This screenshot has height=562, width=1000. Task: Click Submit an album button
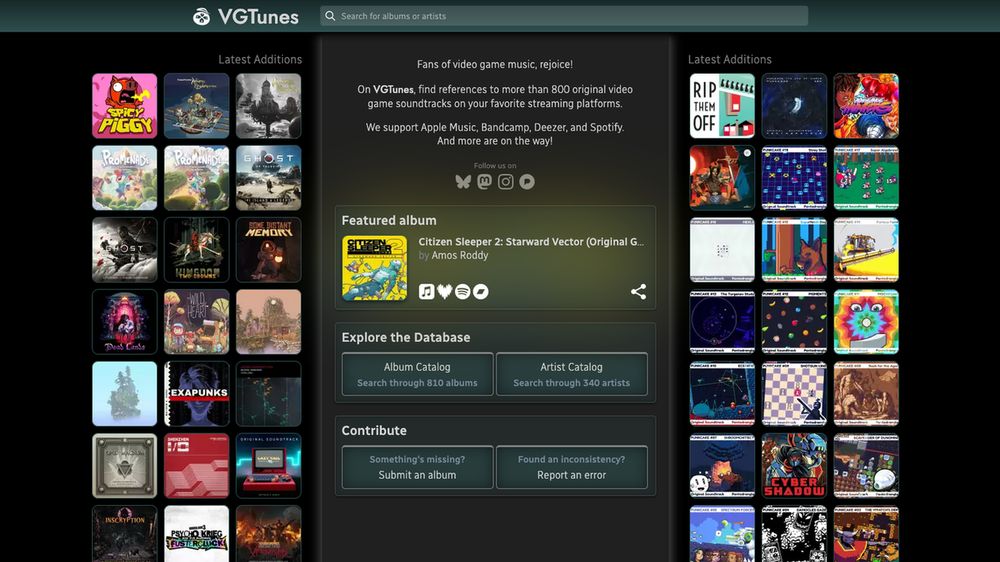click(417, 467)
